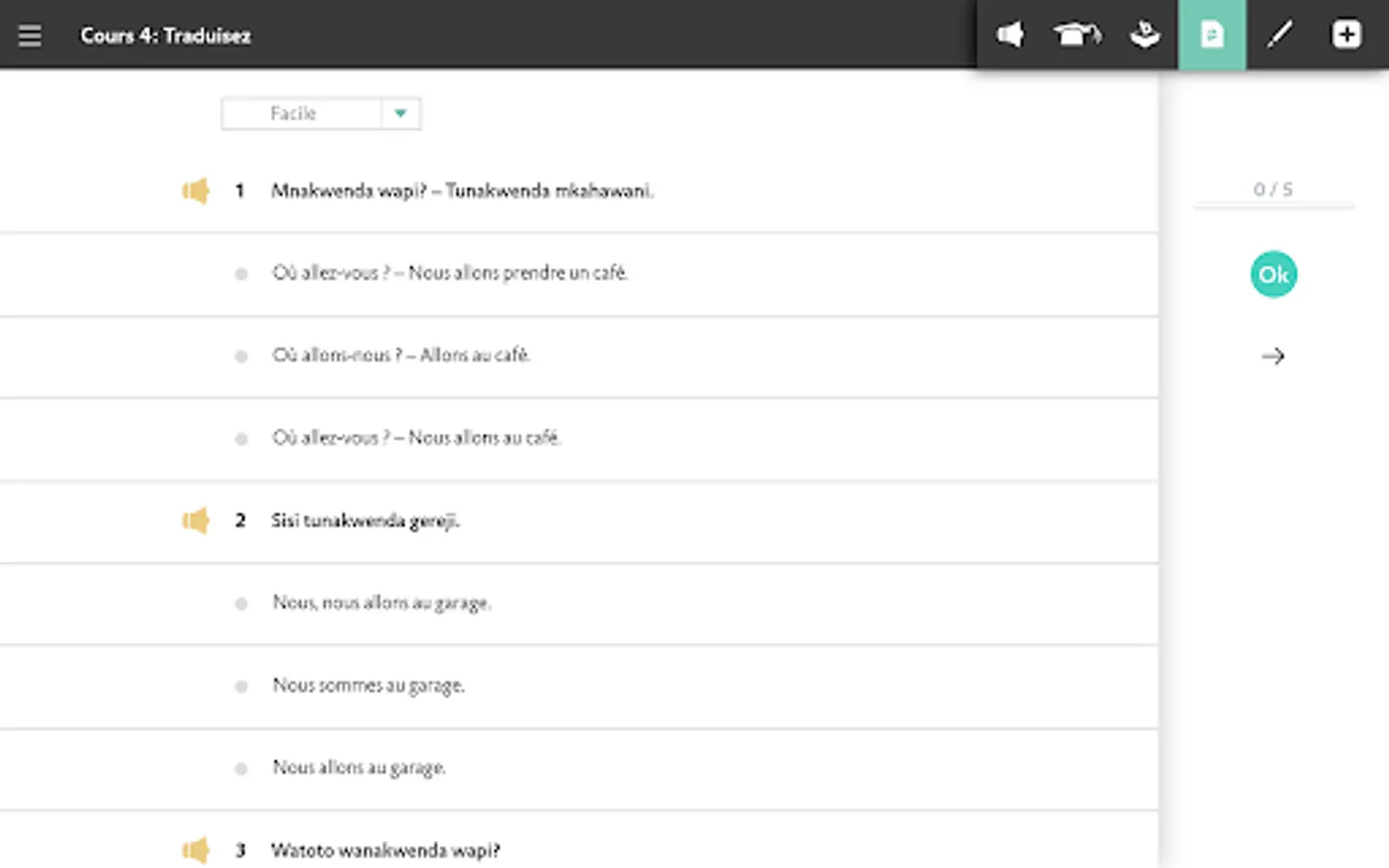The image size is (1389, 868).
Task: Click the green Ok button
Action: (1273, 275)
